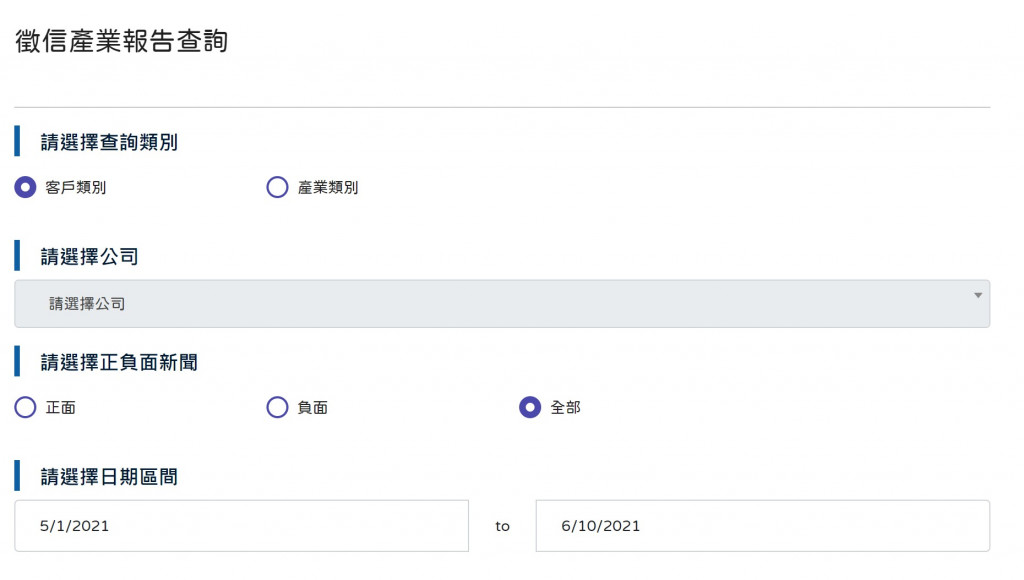Screen dimensions: 1024x580
Task: Click the 請選擇查詢類別 section heading
Action: [109, 142]
